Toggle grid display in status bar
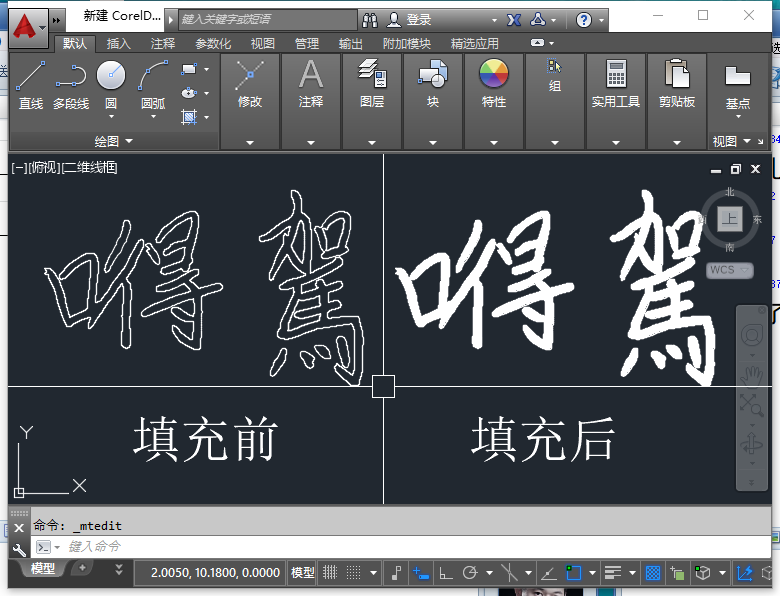 point(330,573)
